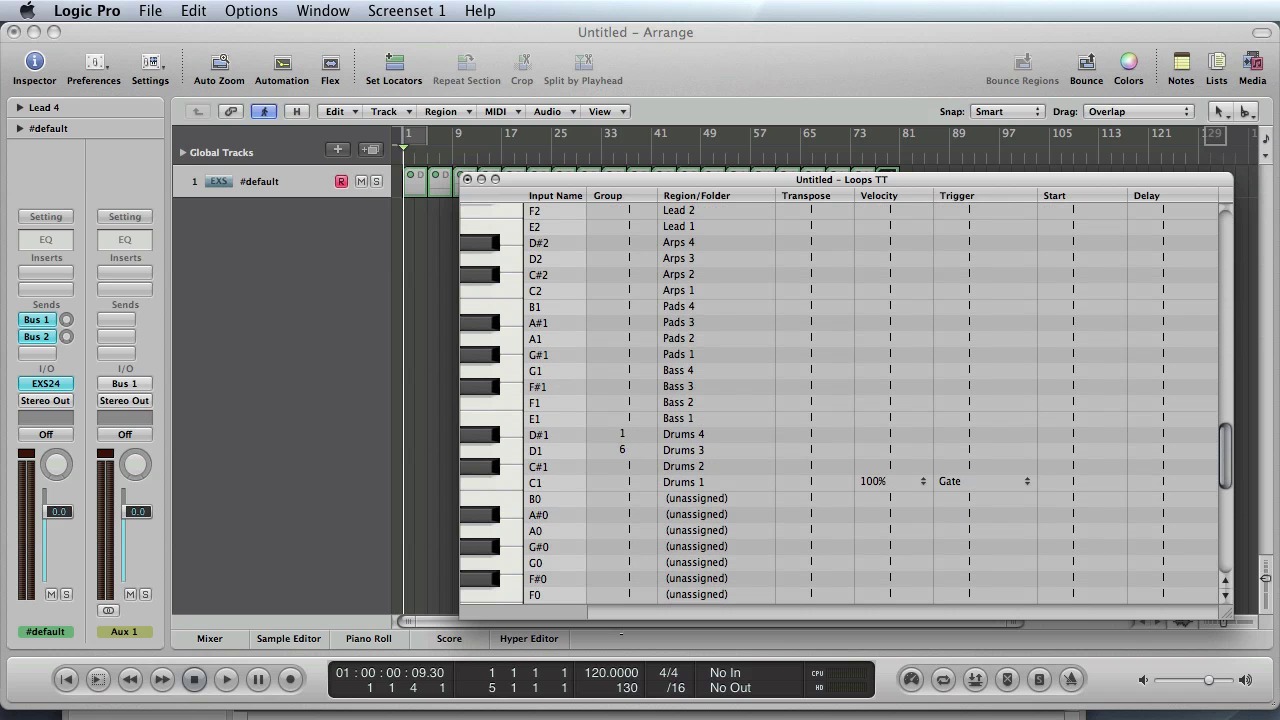Record-enable the #default track
Screen dimensions: 1280x720
pyautogui.click(x=341, y=181)
